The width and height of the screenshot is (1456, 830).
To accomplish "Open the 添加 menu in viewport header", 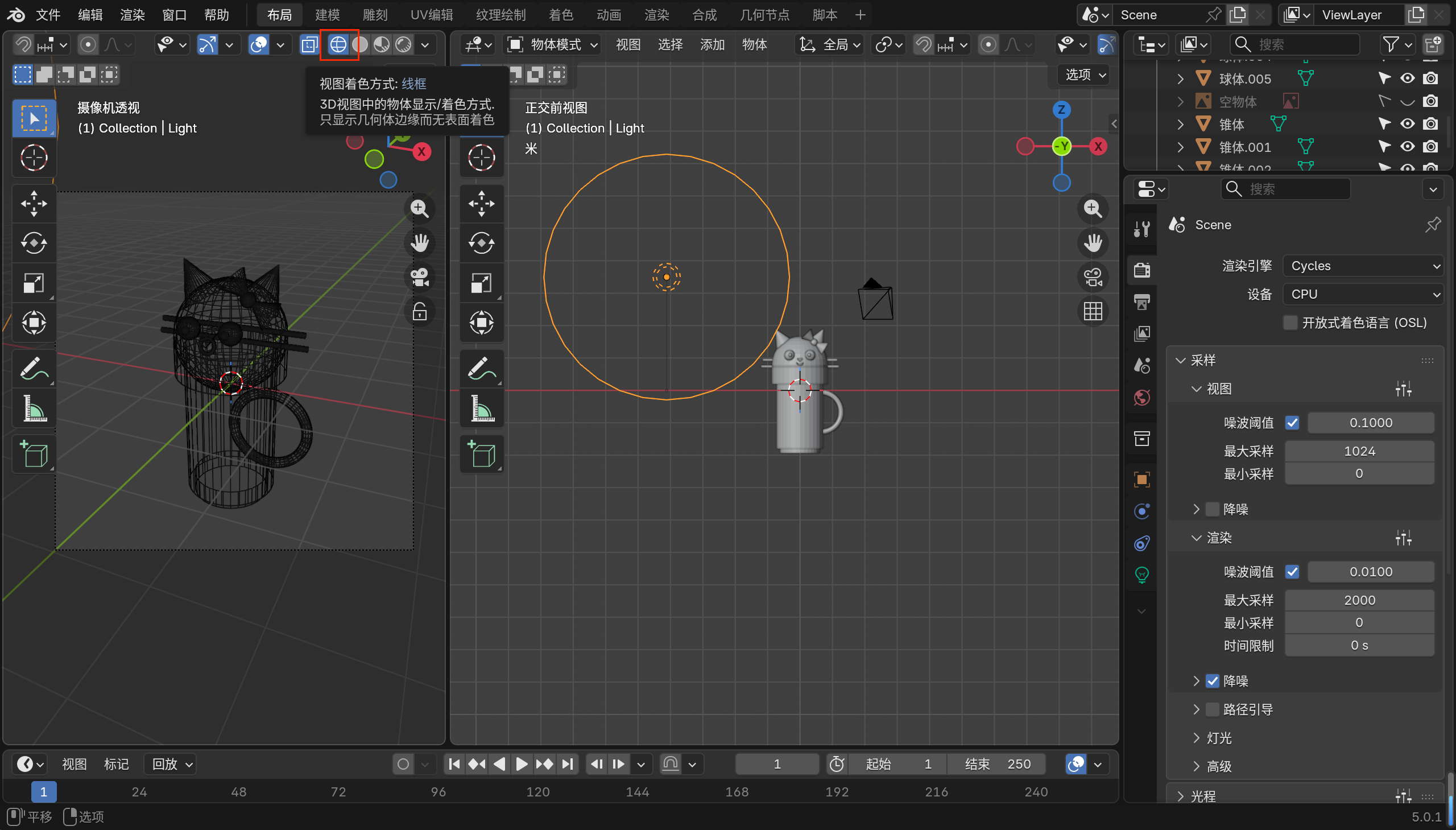I will 712,44.
